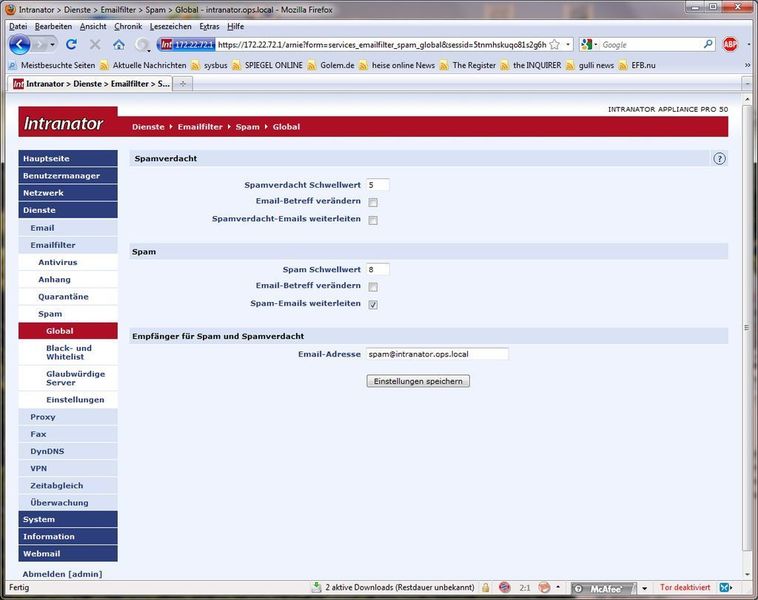Click the search magnifier icon
This screenshot has width=758, height=600.
click(708, 44)
